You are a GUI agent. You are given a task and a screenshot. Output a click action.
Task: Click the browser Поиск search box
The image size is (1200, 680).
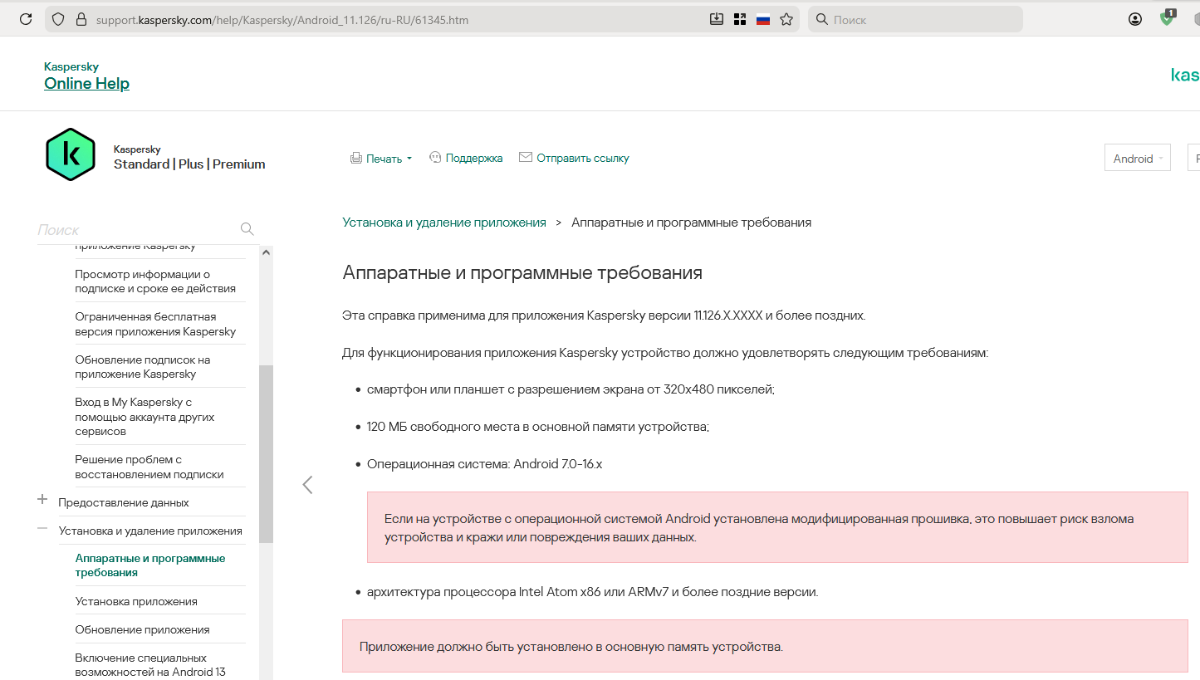[x=915, y=19]
